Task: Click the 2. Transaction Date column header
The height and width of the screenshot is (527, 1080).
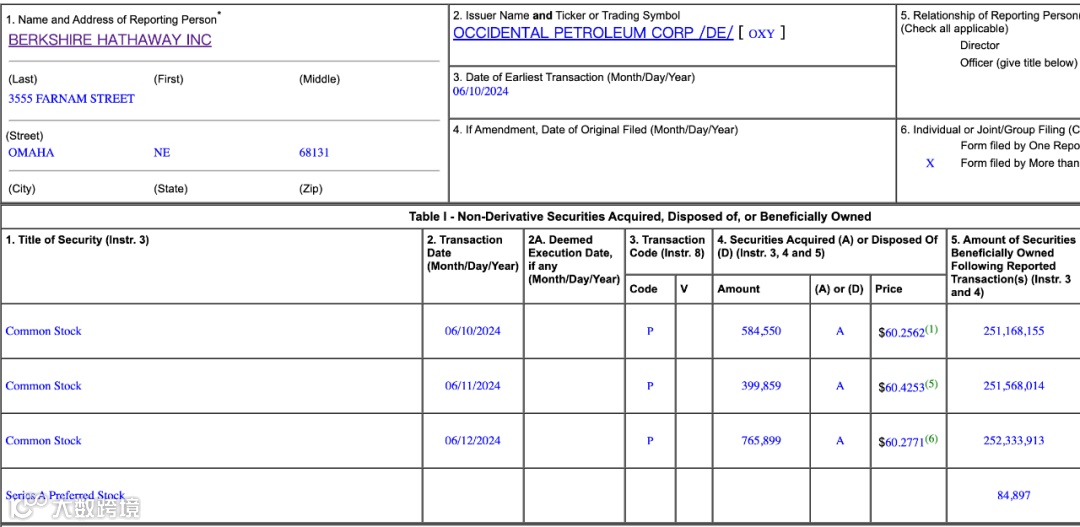Action: tap(472, 253)
